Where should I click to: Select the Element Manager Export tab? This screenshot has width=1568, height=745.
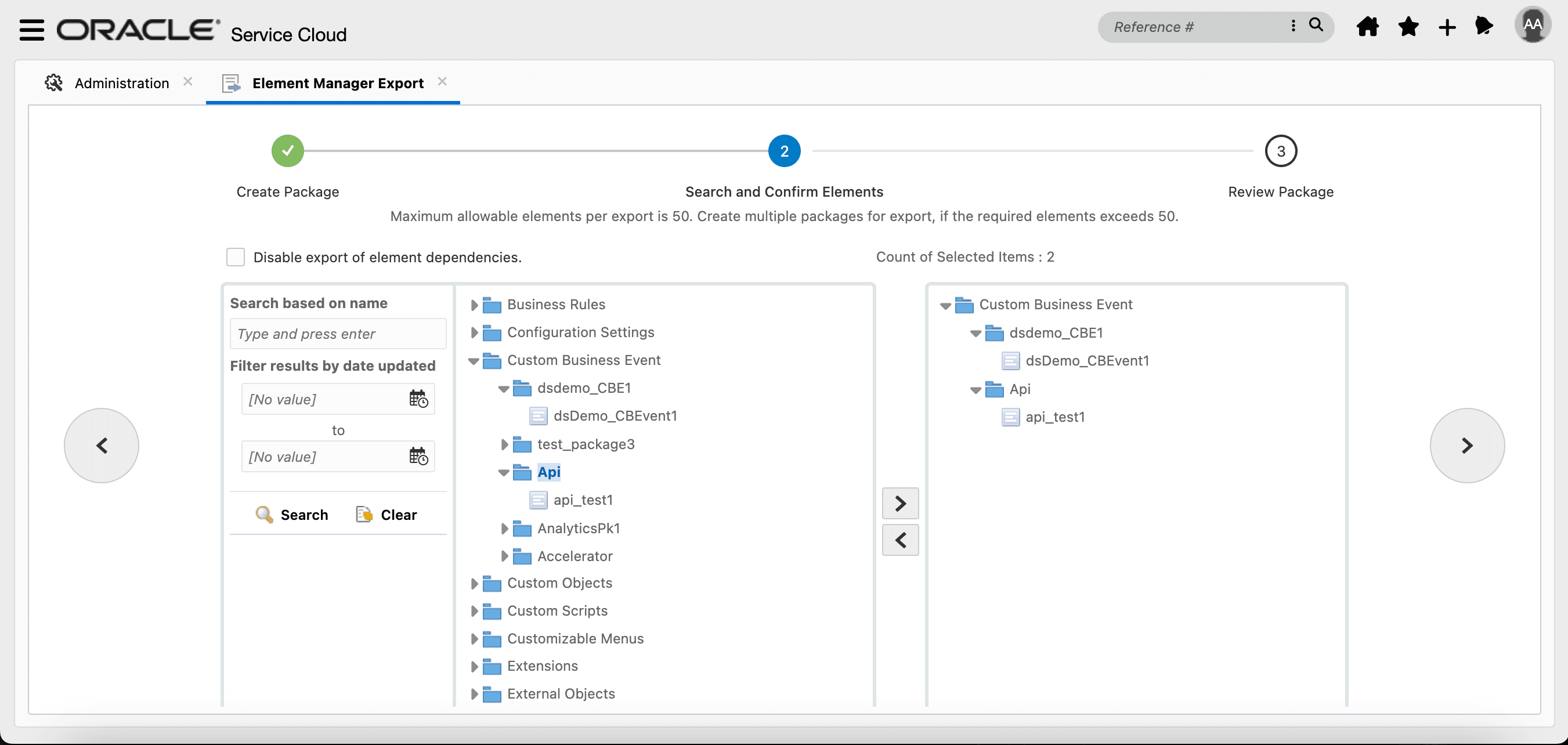coord(337,84)
